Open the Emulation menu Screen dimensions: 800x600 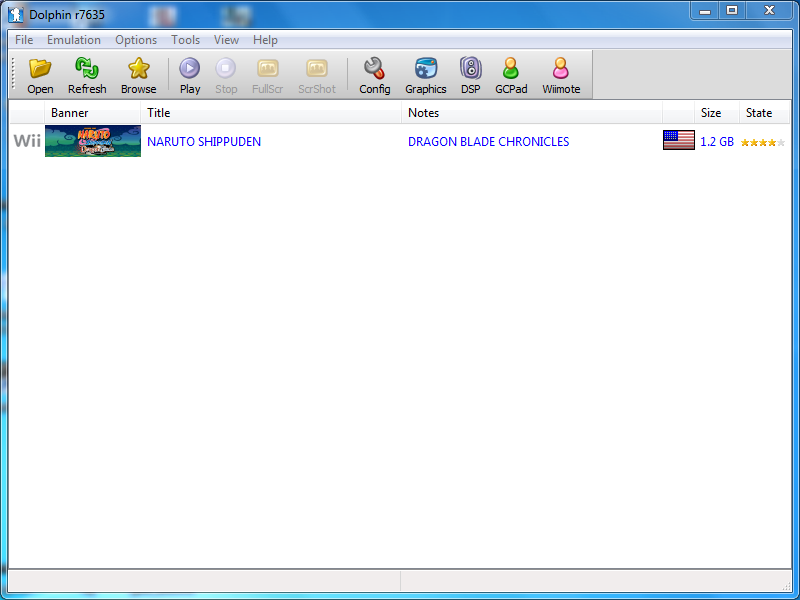[74, 40]
